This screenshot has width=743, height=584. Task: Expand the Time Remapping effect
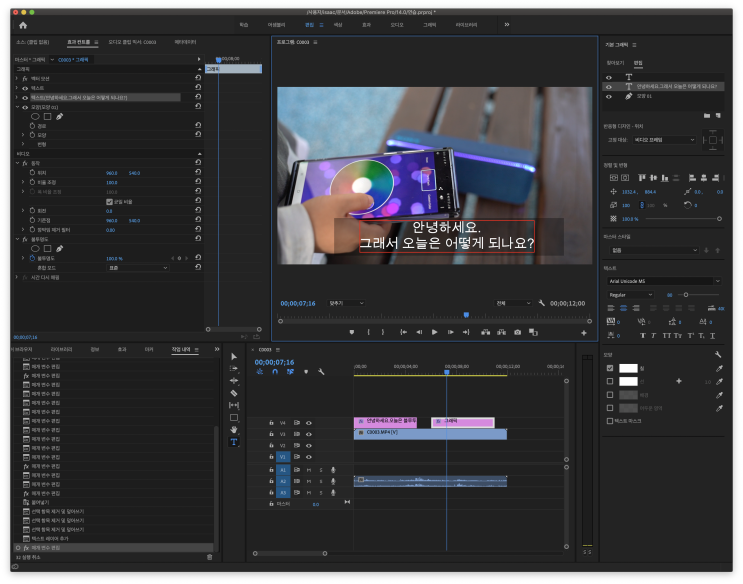pos(18,277)
